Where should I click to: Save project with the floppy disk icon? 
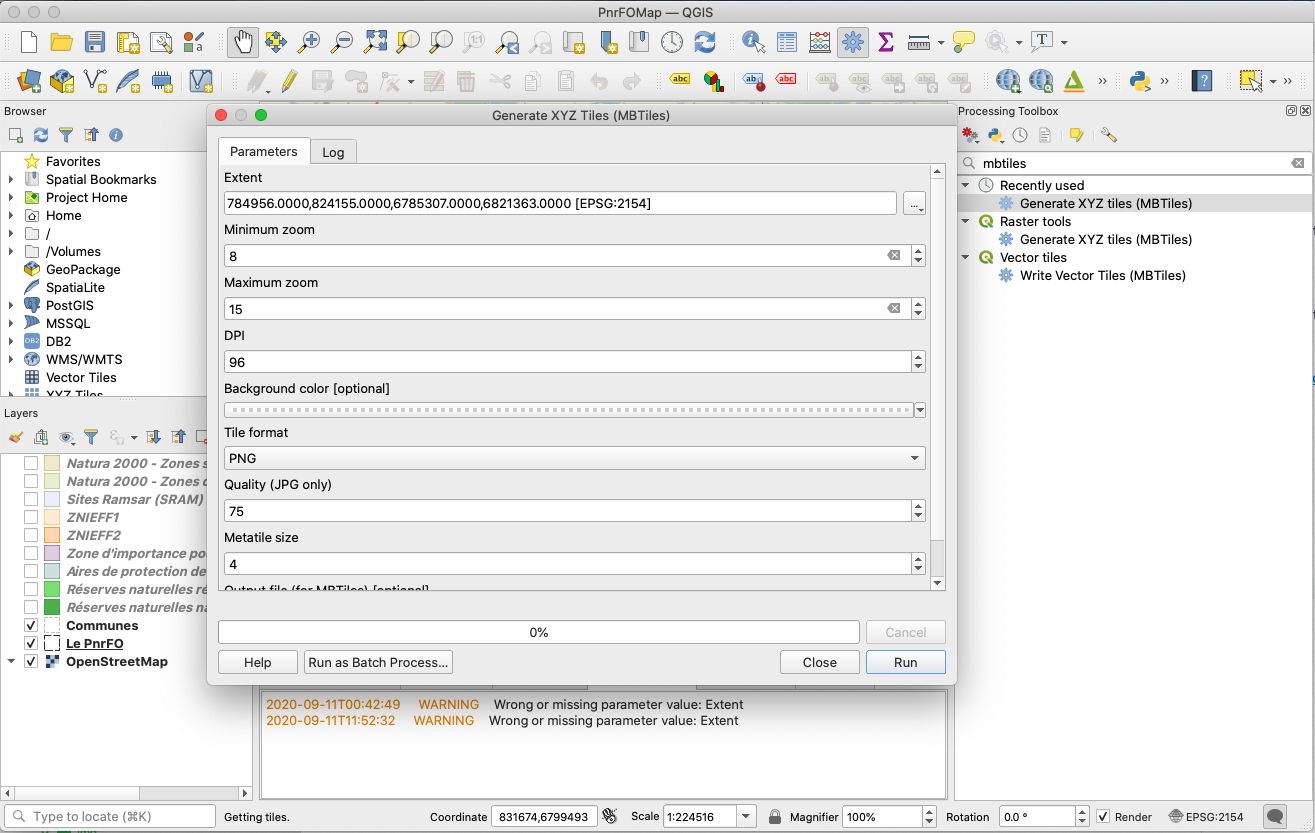[95, 42]
